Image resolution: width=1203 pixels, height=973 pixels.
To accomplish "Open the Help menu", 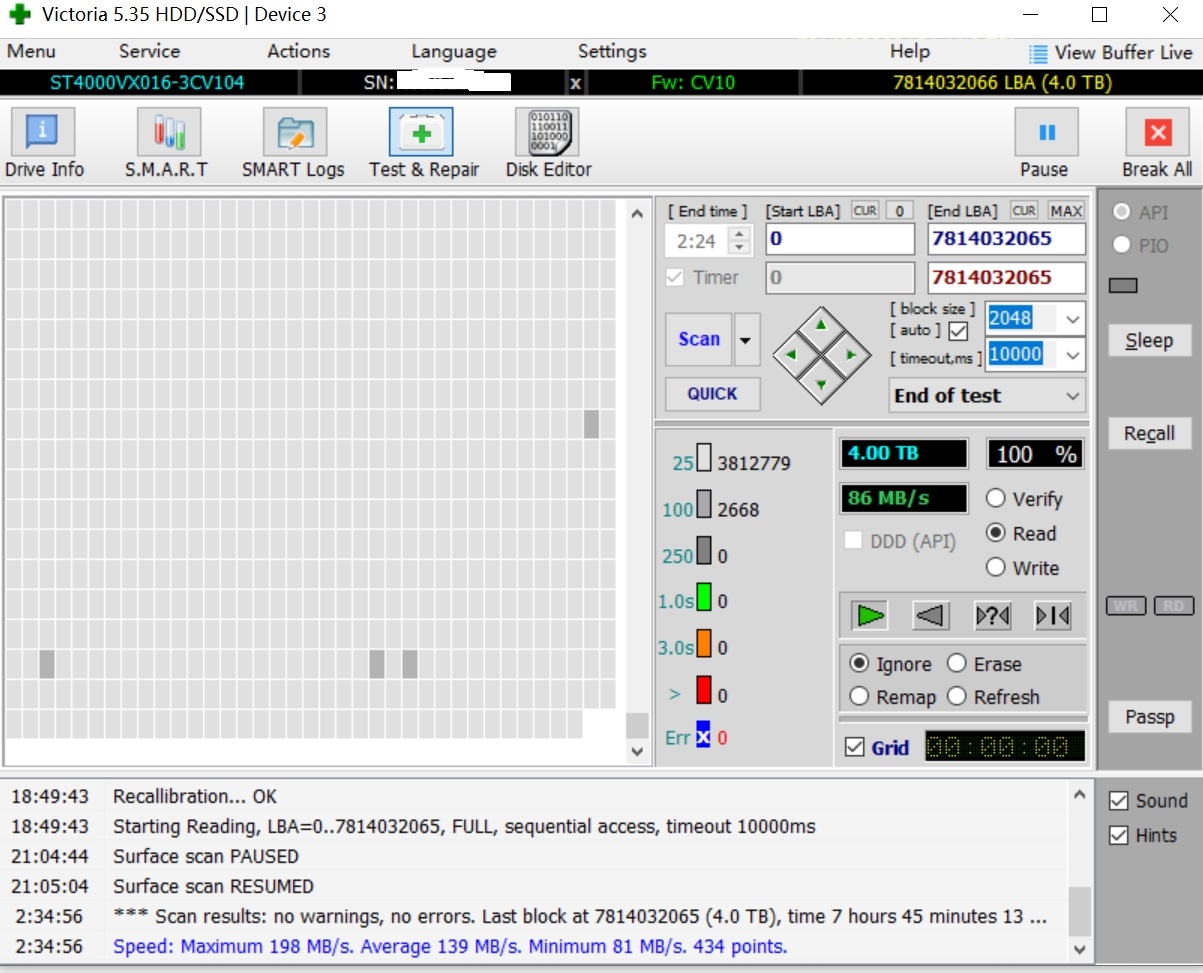I will tap(910, 52).
